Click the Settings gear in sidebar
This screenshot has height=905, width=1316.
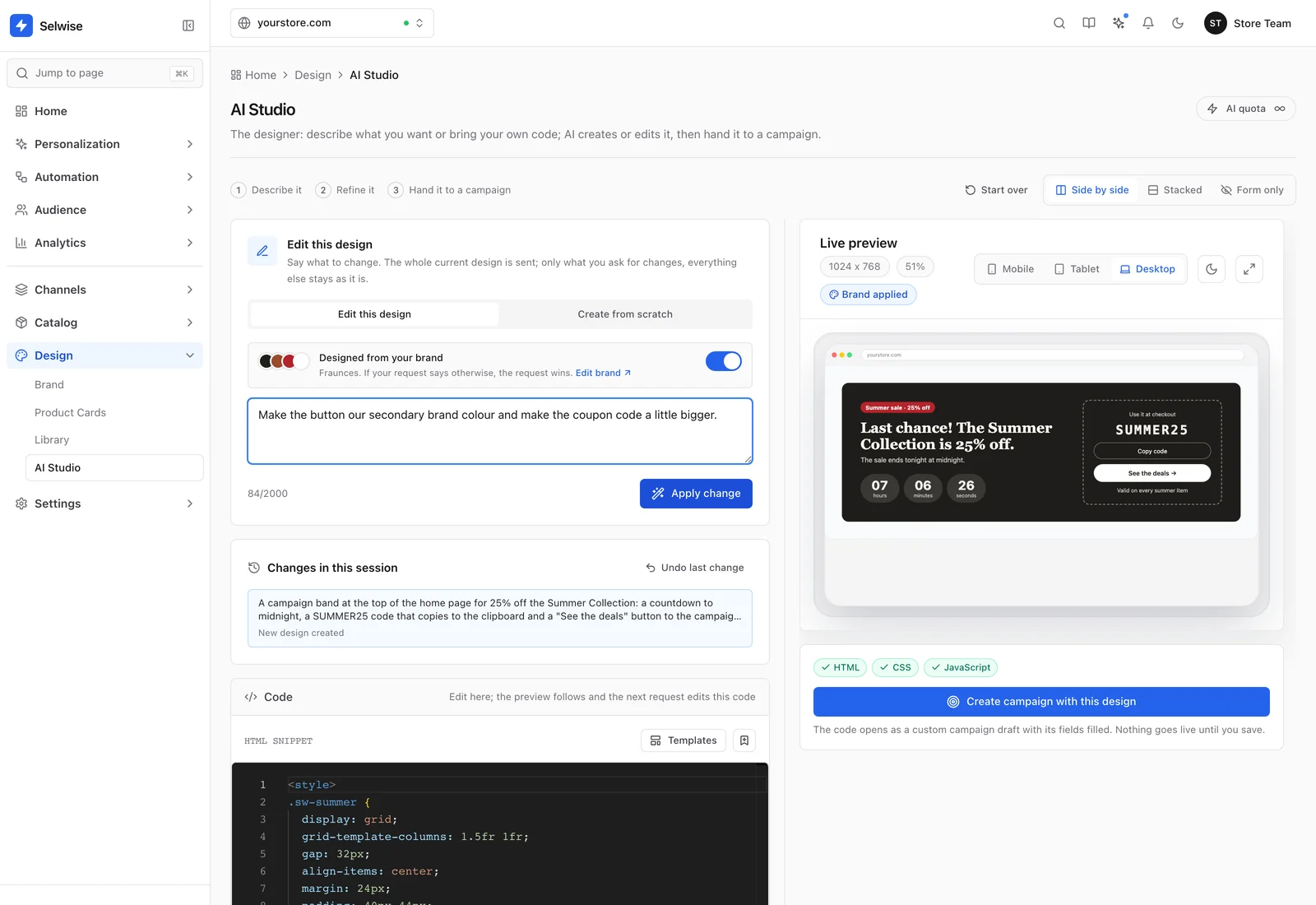(21, 504)
